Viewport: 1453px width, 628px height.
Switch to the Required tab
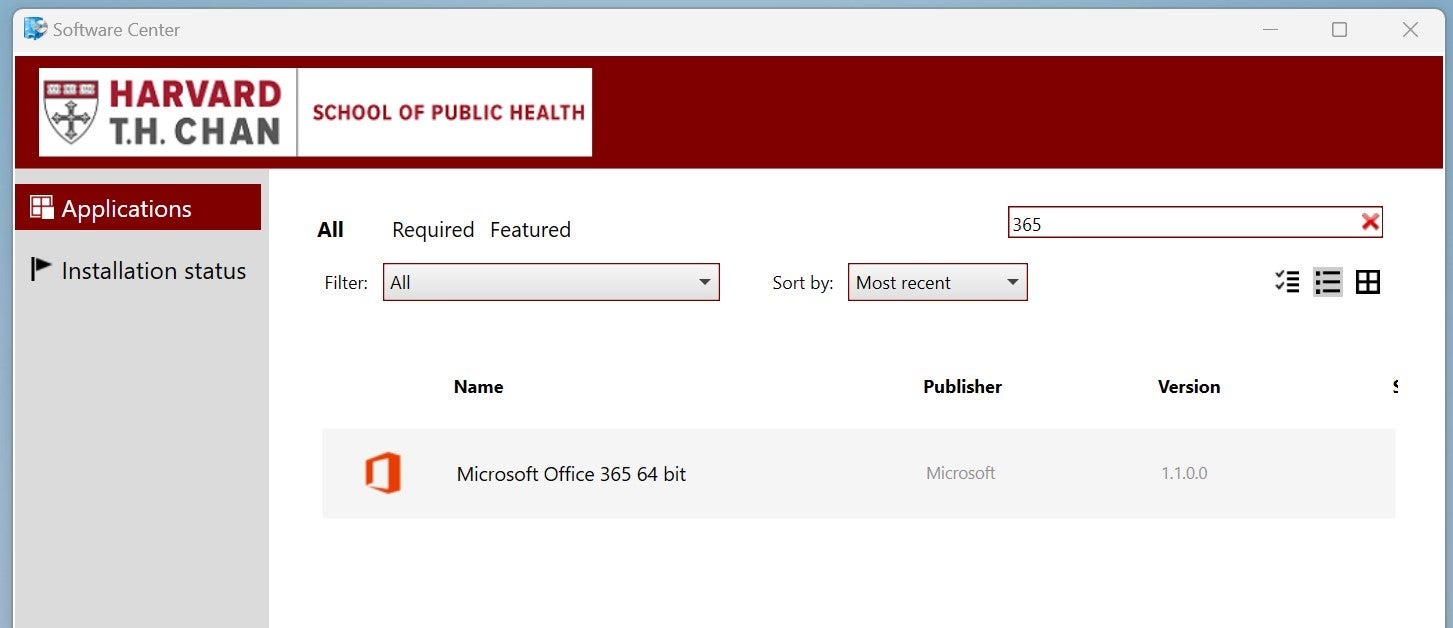pyautogui.click(x=433, y=230)
